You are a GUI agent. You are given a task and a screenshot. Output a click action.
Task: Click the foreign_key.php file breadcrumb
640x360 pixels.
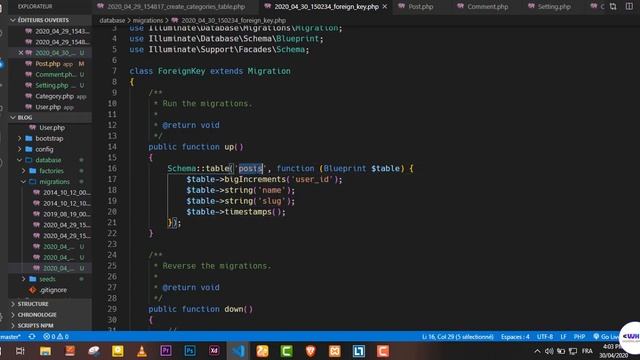pyautogui.click(x=233, y=20)
